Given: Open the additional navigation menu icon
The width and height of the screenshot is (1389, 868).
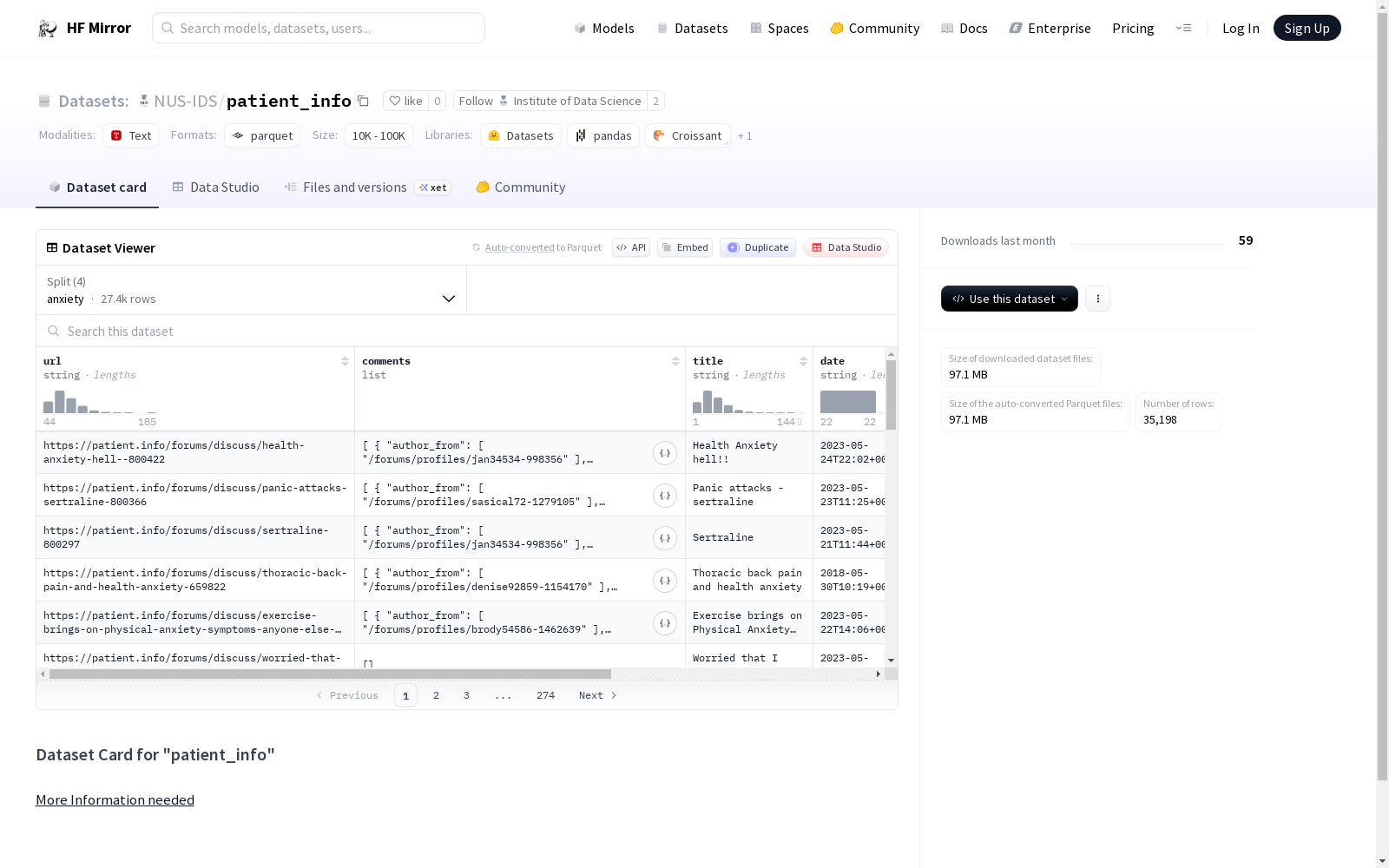Looking at the screenshot, I should [x=1183, y=28].
